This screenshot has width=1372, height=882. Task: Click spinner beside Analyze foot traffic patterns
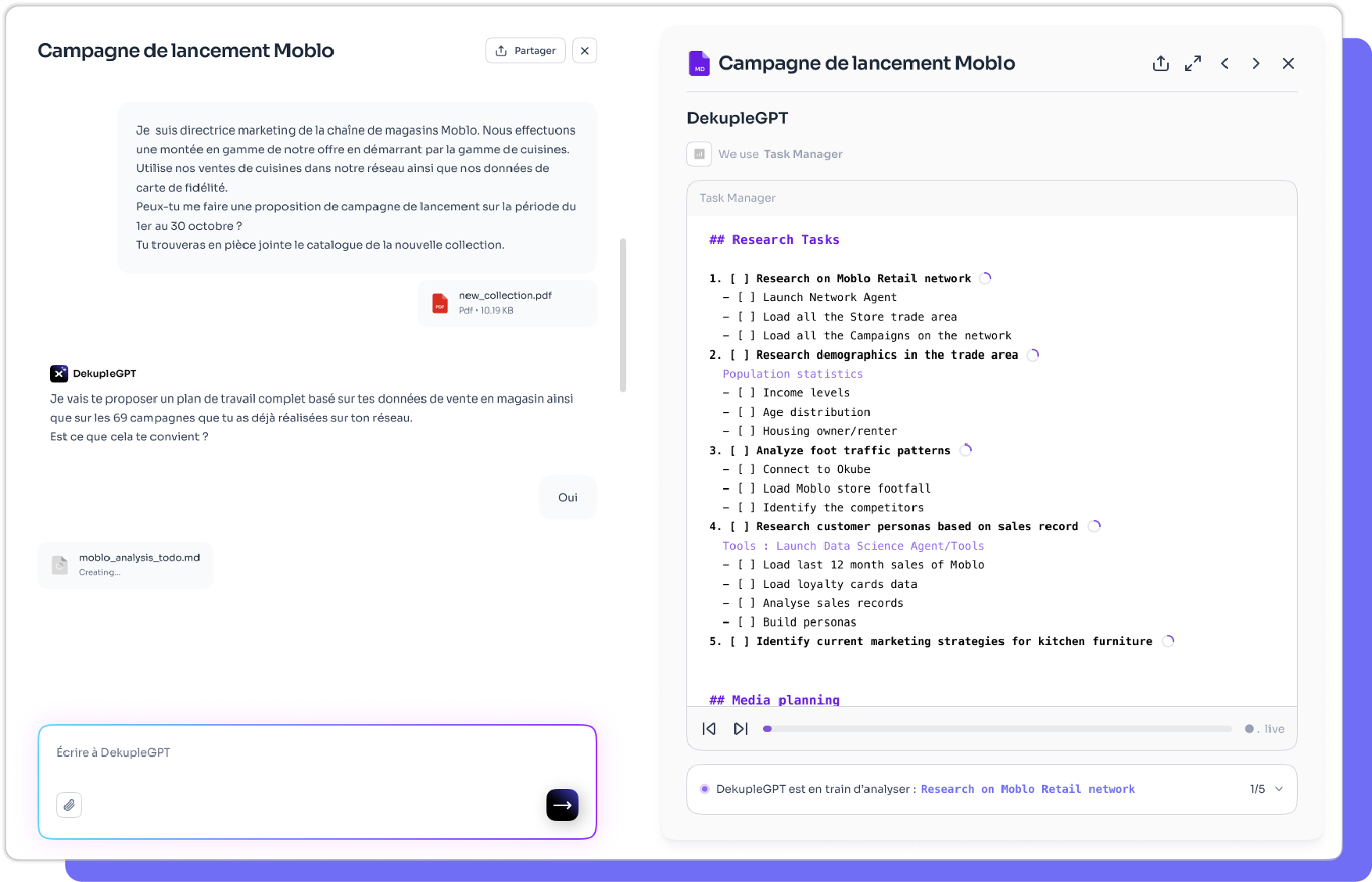[966, 450]
